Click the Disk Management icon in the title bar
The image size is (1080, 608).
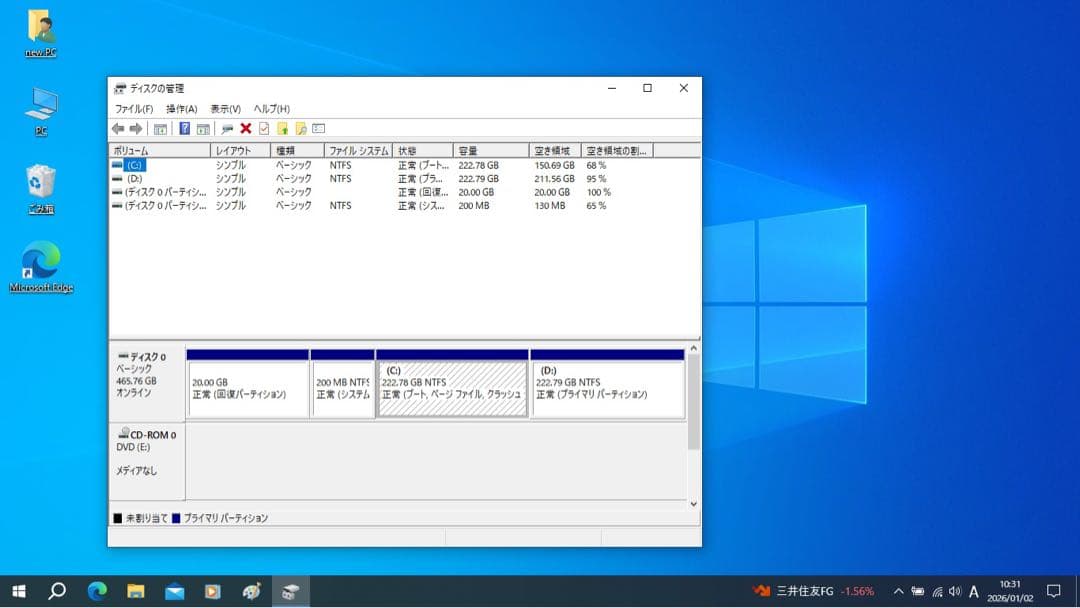(119, 88)
